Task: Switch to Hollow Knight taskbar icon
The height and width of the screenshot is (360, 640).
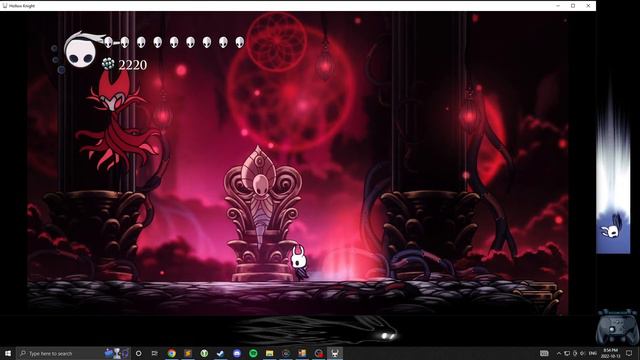Action: [x=335, y=353]
